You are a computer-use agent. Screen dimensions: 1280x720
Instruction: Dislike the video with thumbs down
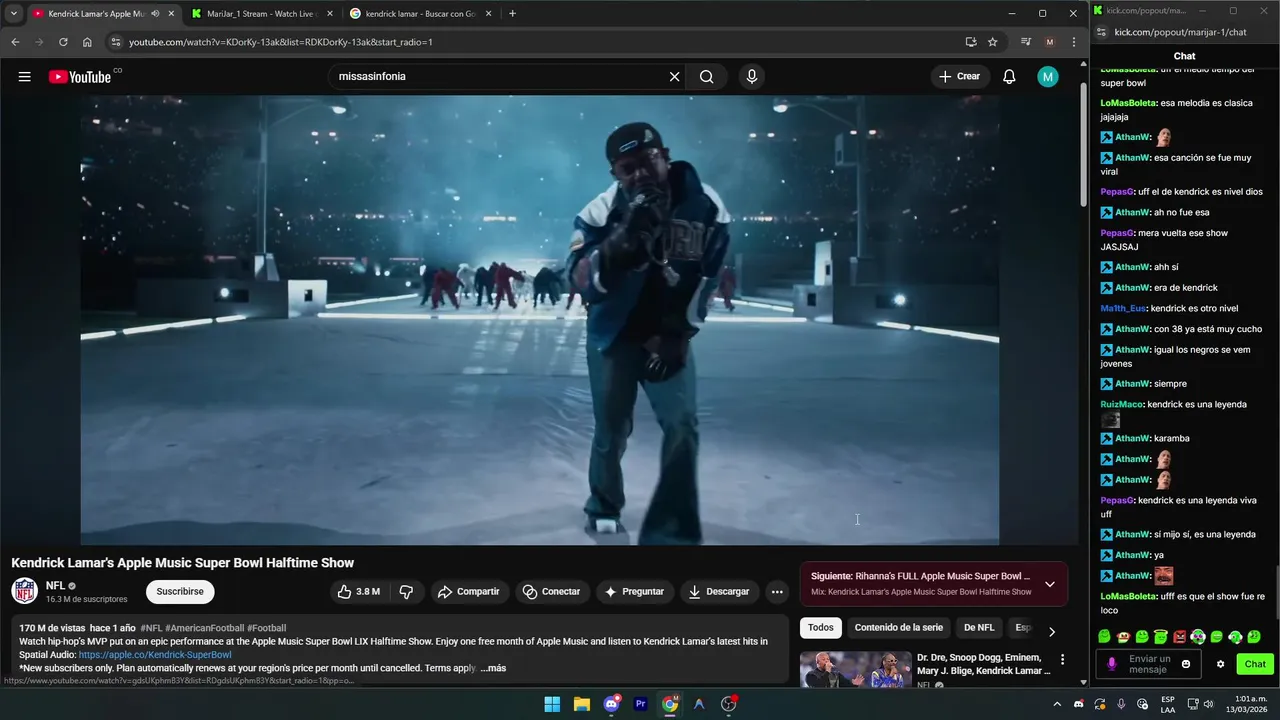pyautogui.click(x=406, y=592)
